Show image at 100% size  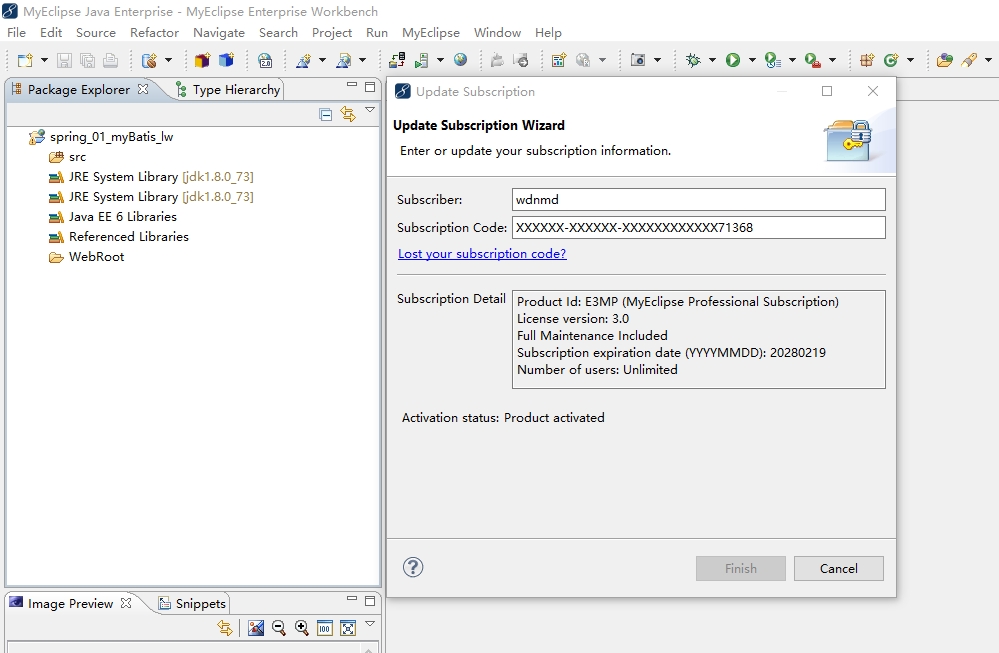point(324,628)
